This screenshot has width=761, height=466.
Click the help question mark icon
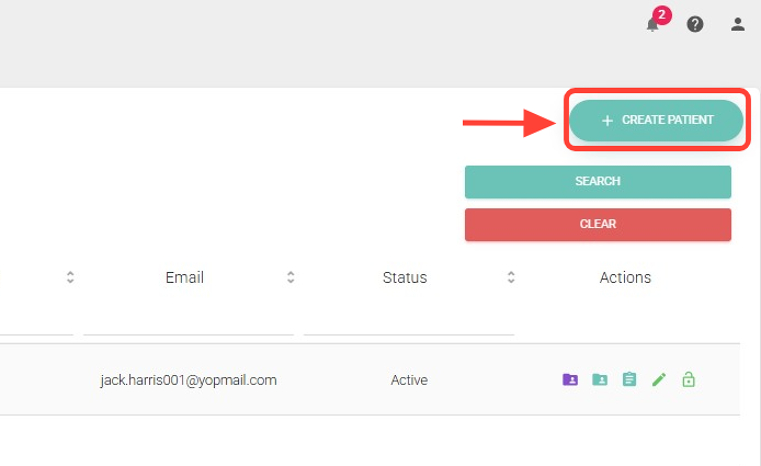[695, 24]
